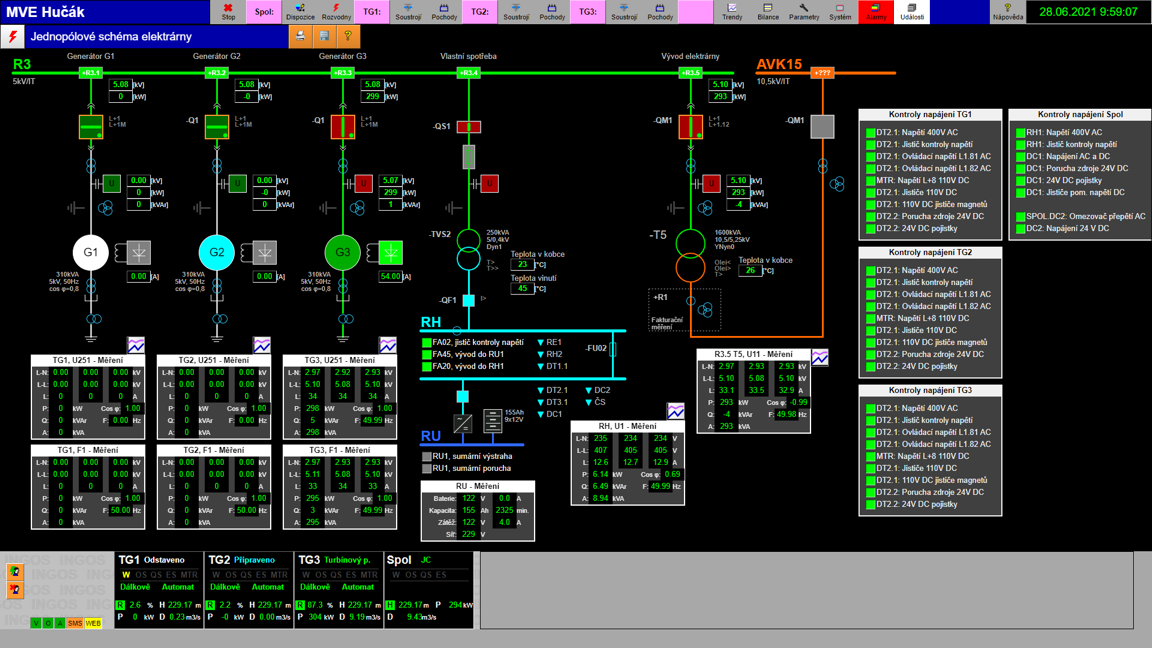Click the printer icon beside schema title

point(300,36)
